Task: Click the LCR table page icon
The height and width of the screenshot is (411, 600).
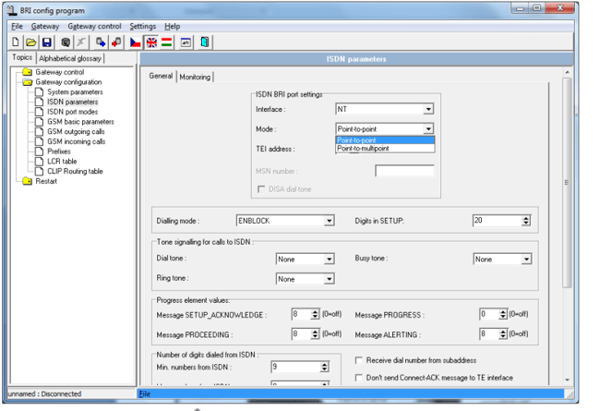Action: pos(39,161)
